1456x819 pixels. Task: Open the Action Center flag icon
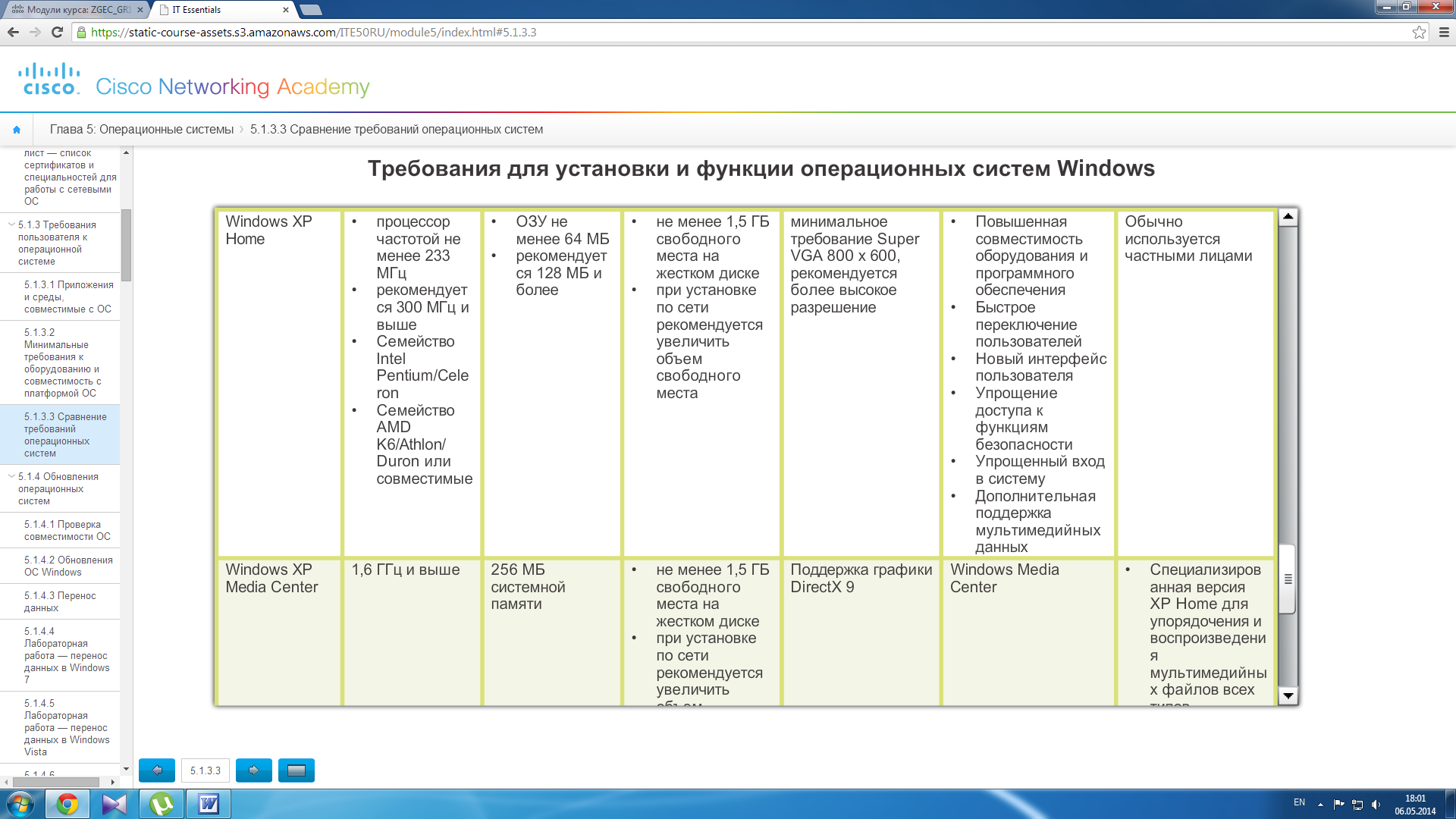pyautogui.click(x=1338, y=805)
